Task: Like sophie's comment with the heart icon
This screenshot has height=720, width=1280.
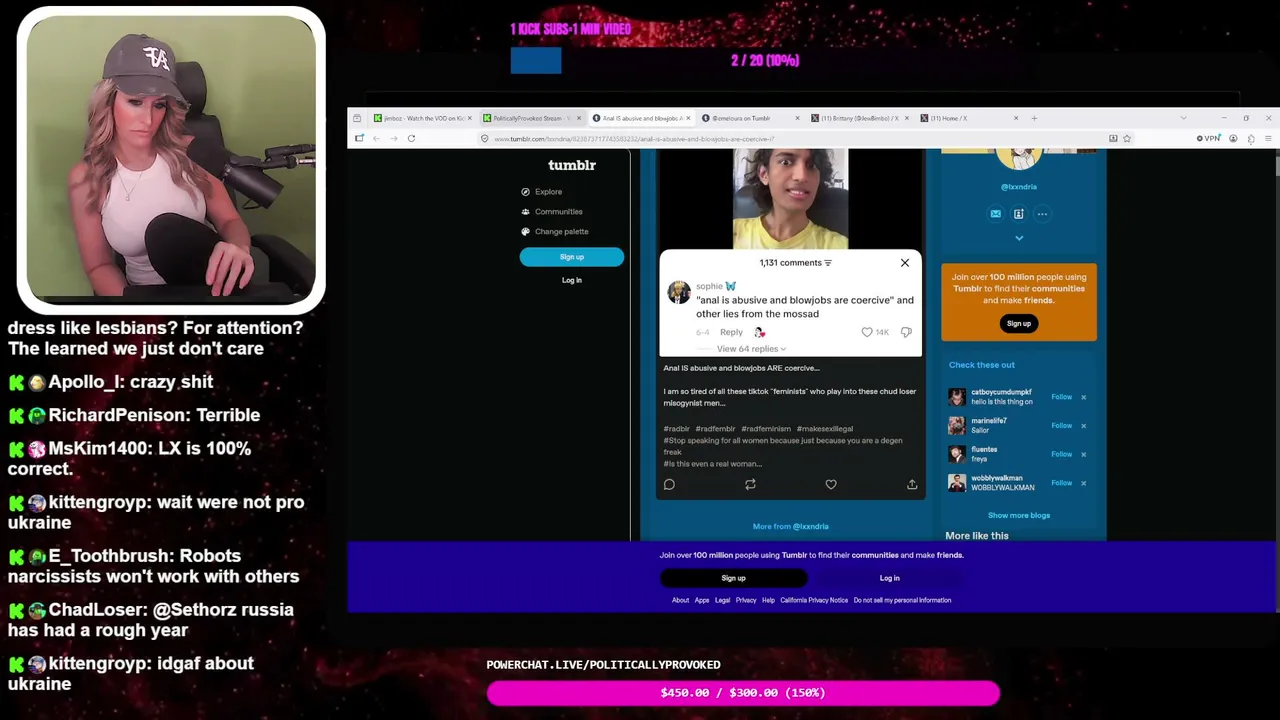Action: click(867, 332)
